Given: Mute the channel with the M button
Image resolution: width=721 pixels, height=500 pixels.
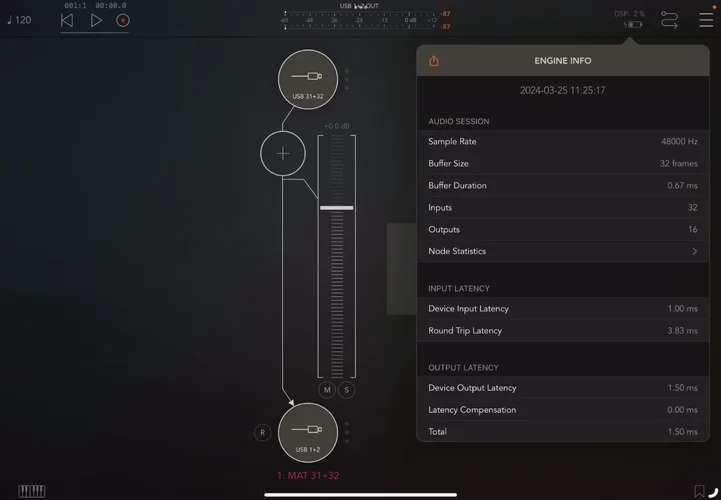Looking at the screenshot, I should click(327, 390).
